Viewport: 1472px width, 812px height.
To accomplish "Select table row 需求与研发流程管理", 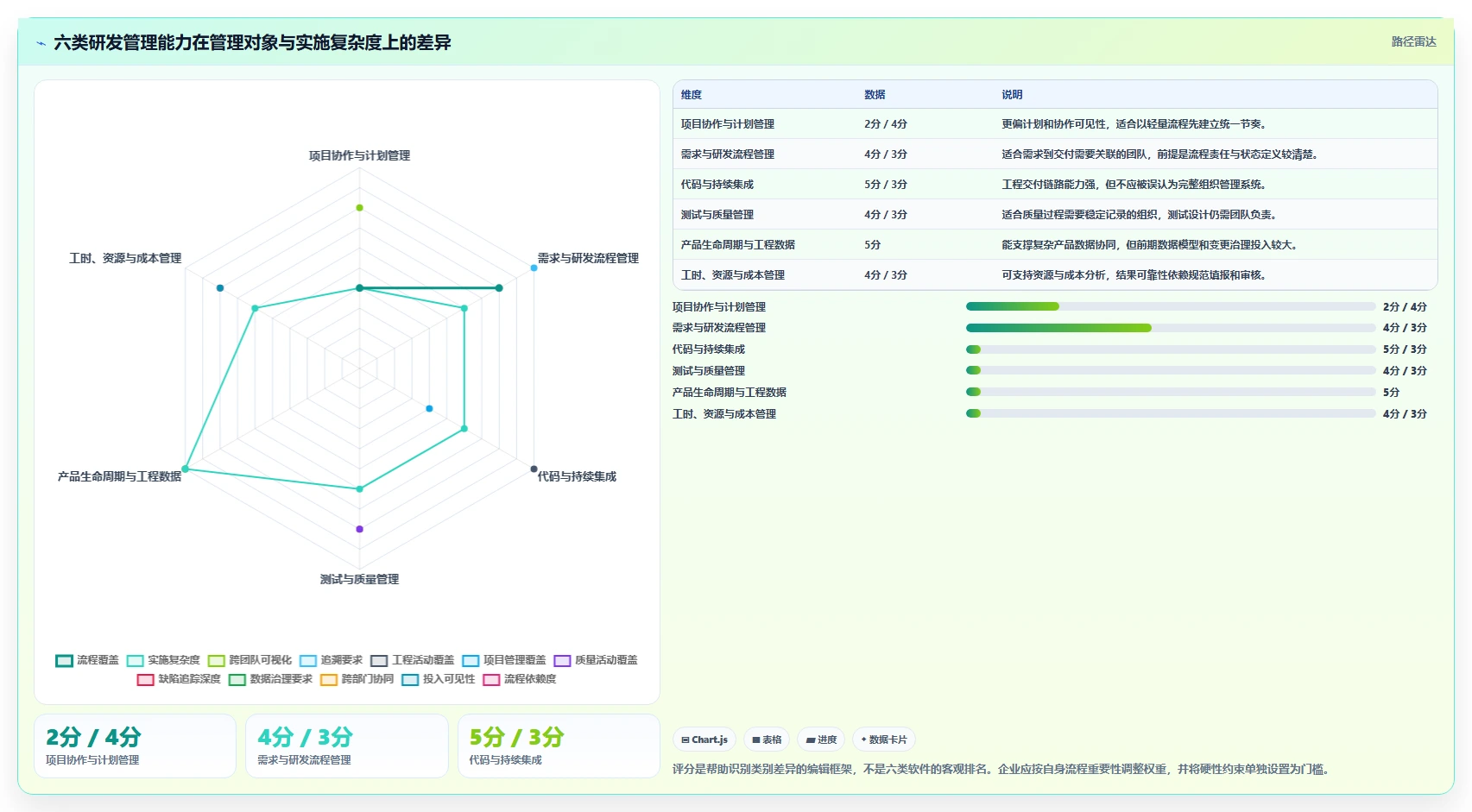I will [x=1055, y=154].
